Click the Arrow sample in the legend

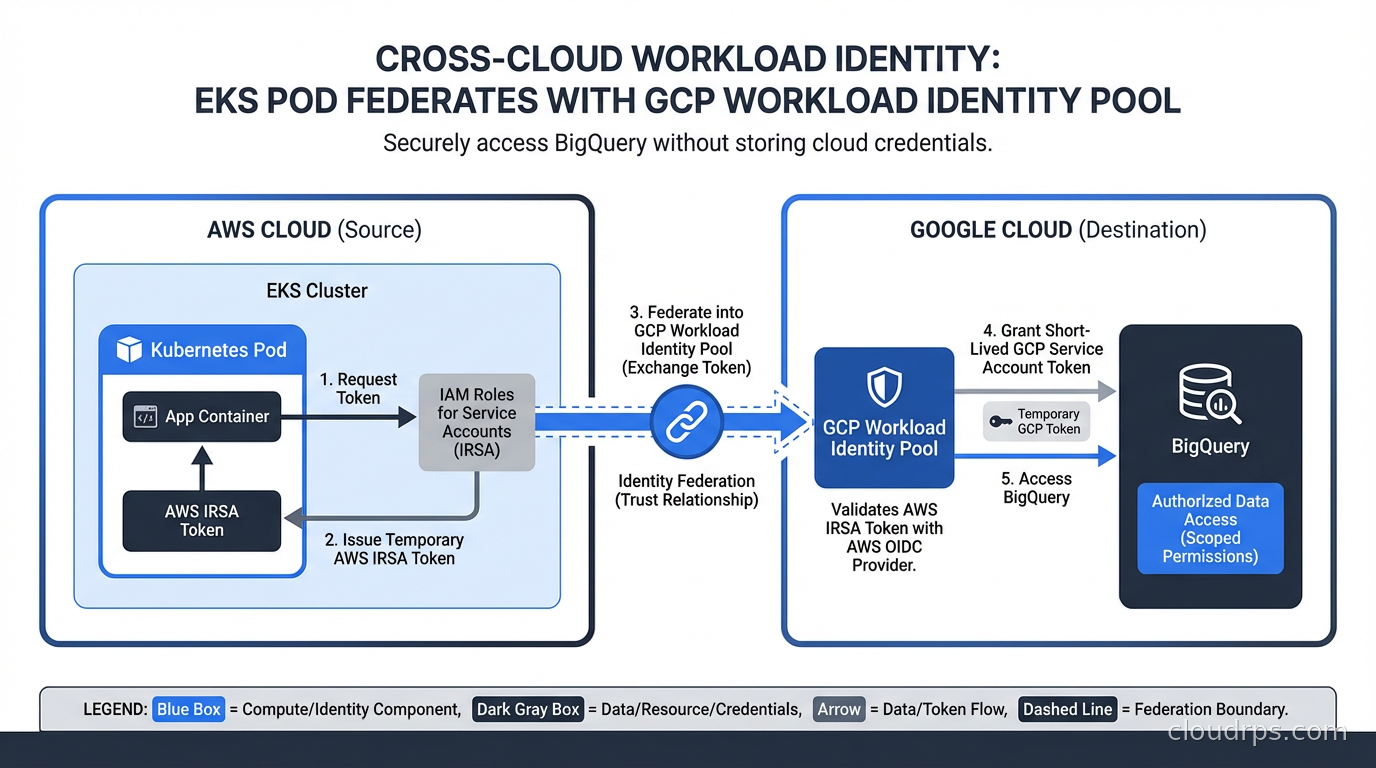(838, 709)
